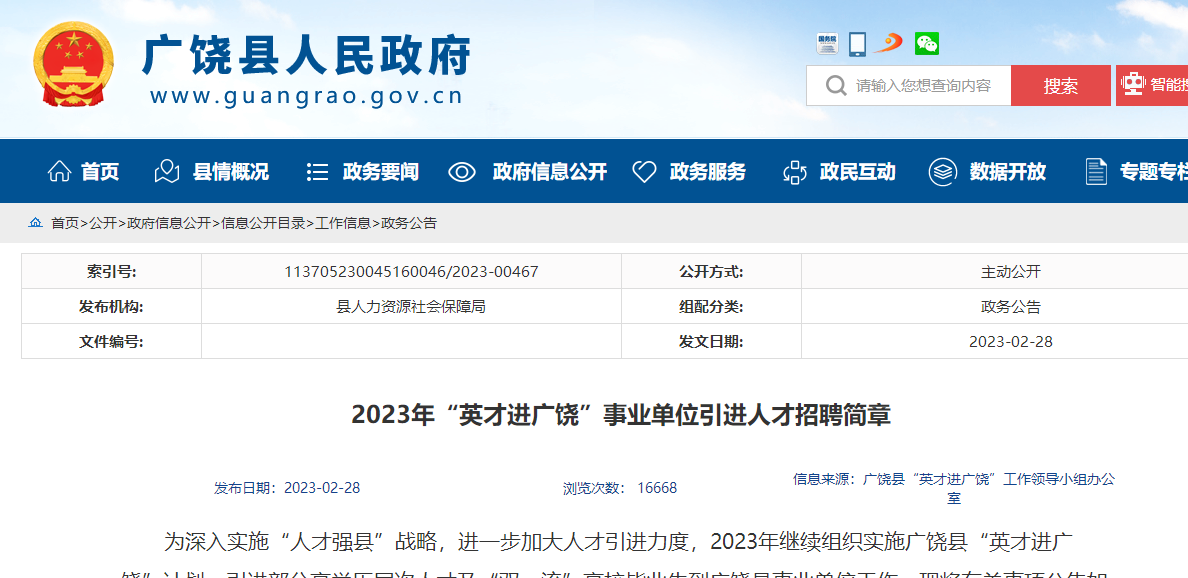Click the national emblem logo
Viewport: 1188px width, 578px height.
pyautogui.click(x=73, y=65)
